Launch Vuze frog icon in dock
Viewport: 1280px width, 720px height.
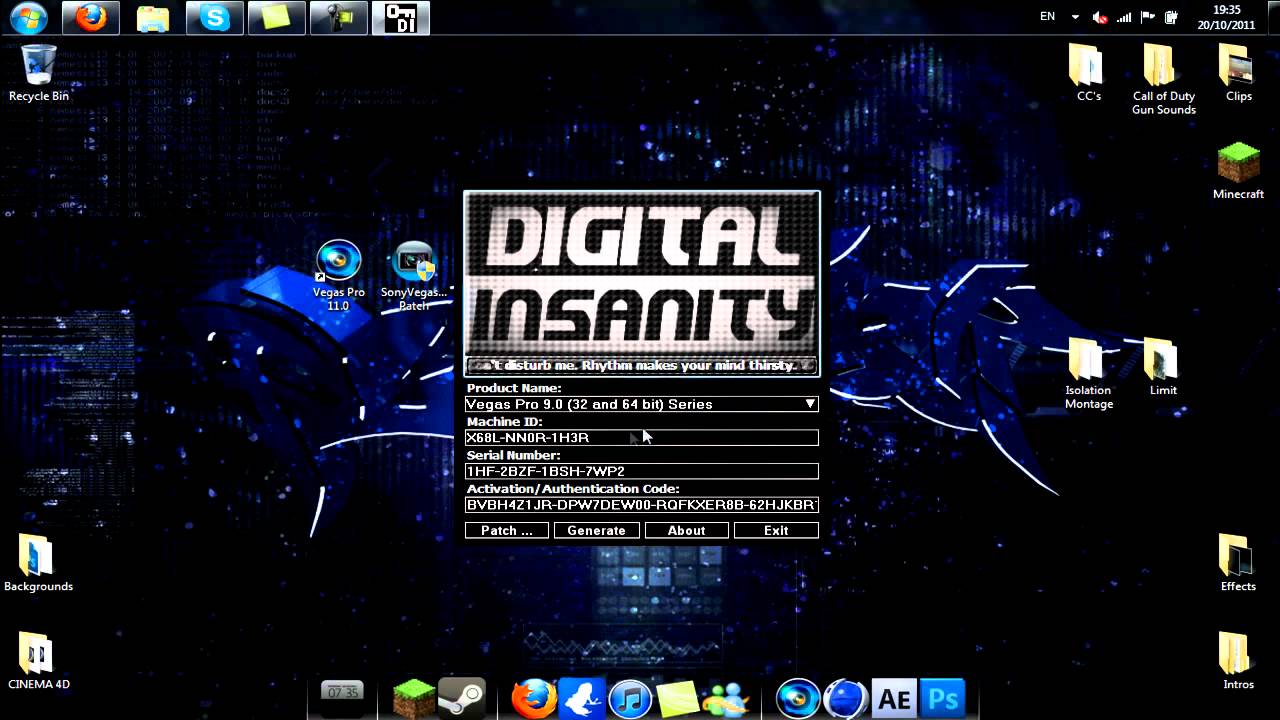click(x=582, y=698)
